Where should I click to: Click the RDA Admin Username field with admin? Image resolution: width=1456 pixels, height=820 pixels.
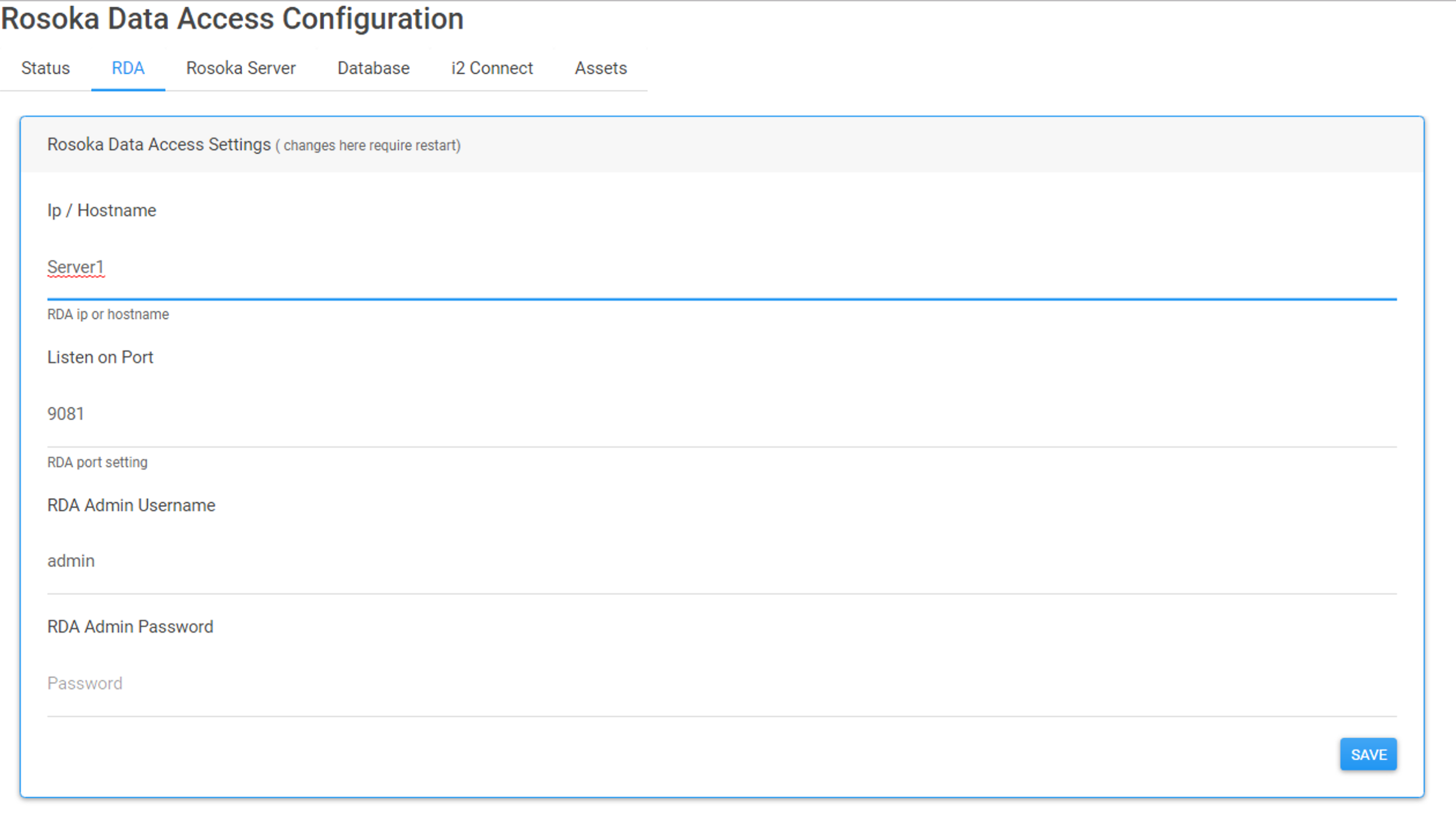[721, 561]
